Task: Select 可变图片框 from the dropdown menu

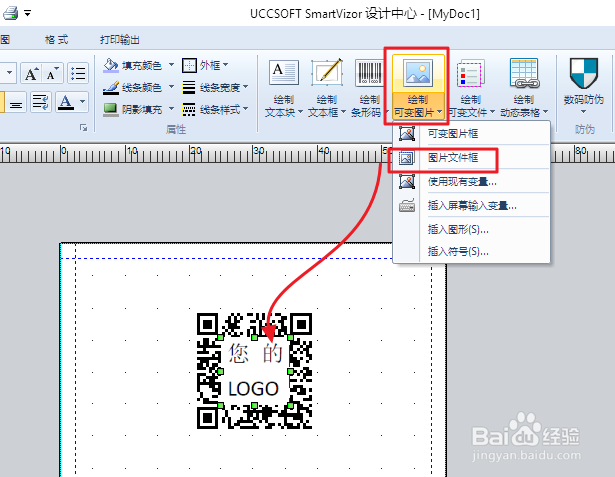Action: [x=471, y=134]
